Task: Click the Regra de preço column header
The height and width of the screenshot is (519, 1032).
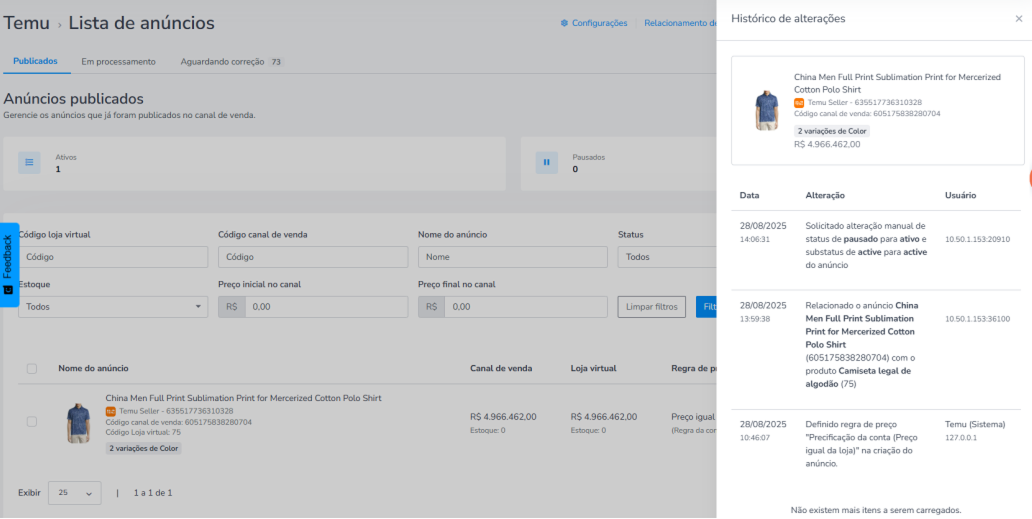Action: (694, 368)
